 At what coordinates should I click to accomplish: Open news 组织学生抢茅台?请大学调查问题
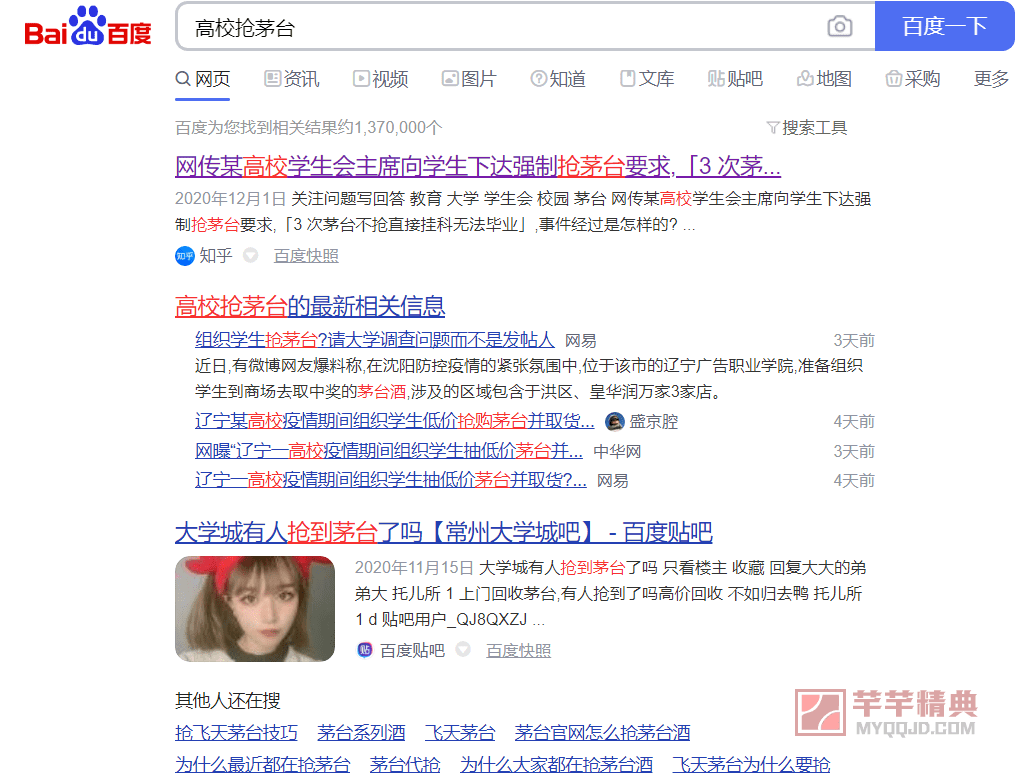375,340
